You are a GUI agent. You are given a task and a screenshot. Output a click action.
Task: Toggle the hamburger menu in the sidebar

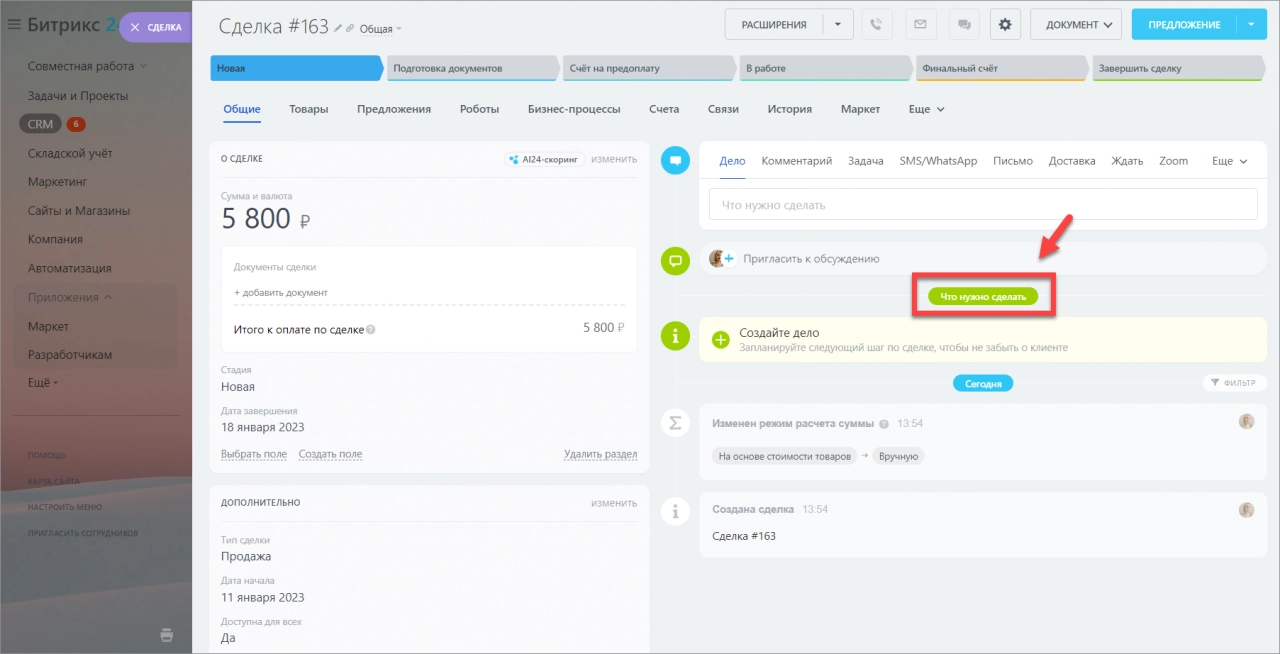click(x=14, y=25)
